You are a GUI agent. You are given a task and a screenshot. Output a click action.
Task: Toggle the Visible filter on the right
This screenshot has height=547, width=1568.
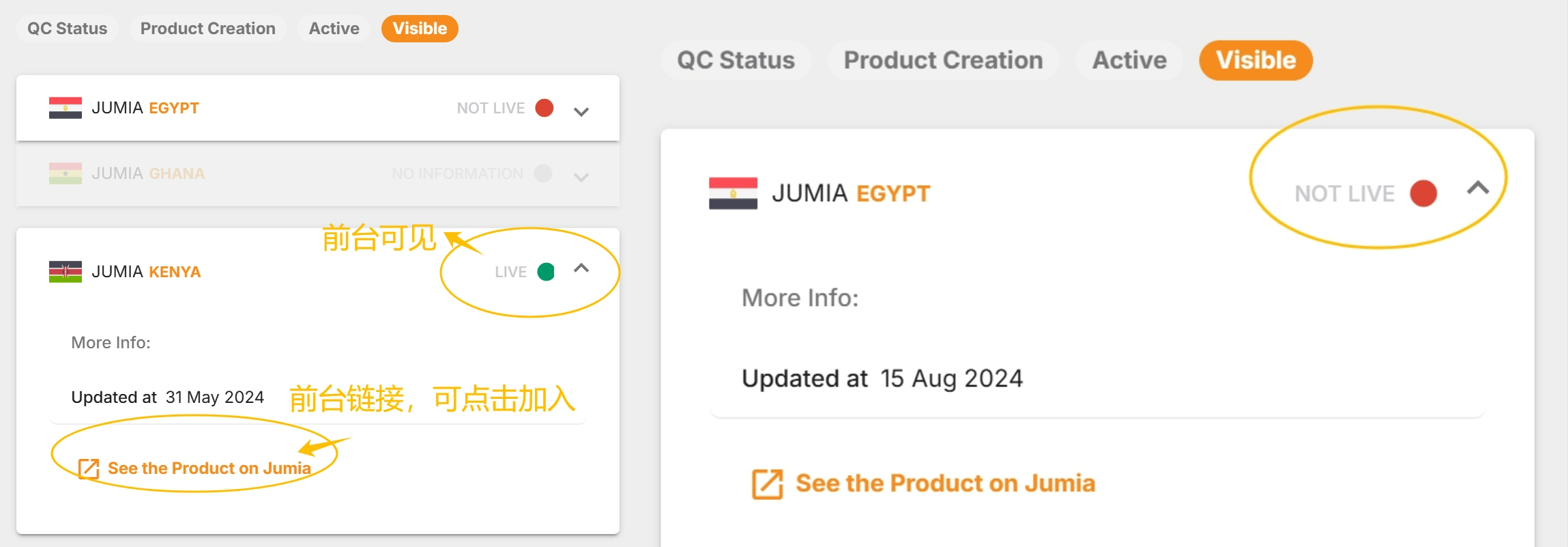(1255, 60)
